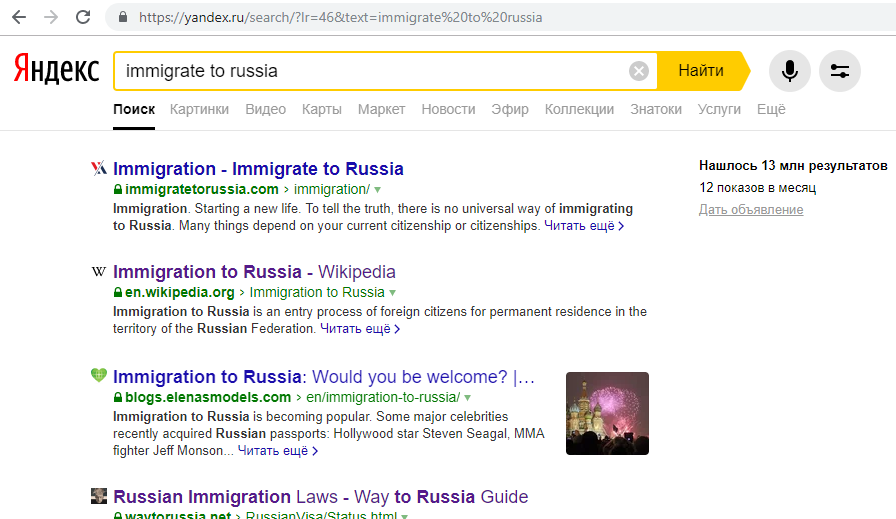
Task: Open the Знатоки tab
Action: (x=656, y=109)
